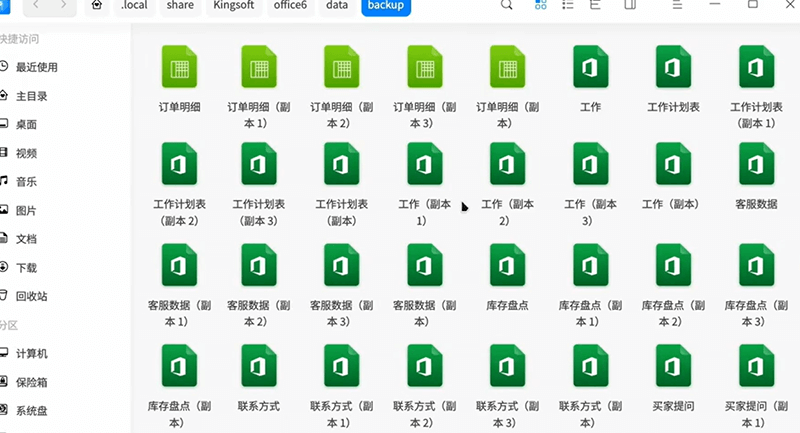
Task: Select 订单明细(副本 3) file icon
Action: [x=424, y=67]
